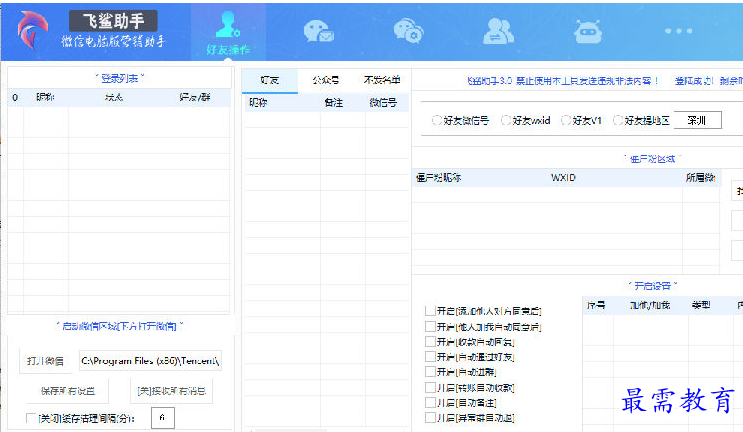Viewport: 743px width, 432px height.
Task: Open the robot auto-reply icon section
Action: (x=588, y=32)
